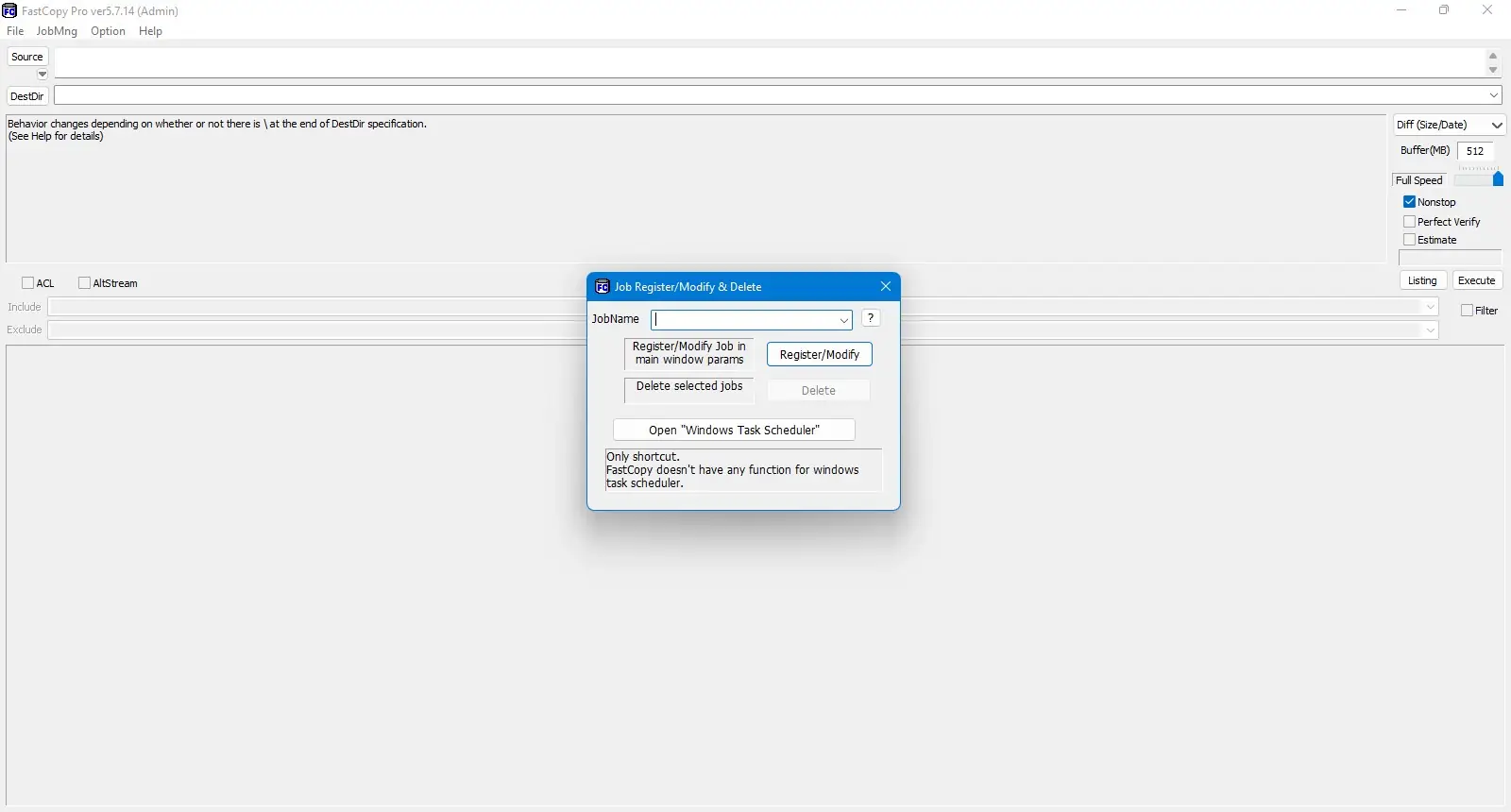The height and width of the screenshot is (812, 1511).
Task: Close the Job Register/Modify & Delete dialog
Action: point(885,286)
